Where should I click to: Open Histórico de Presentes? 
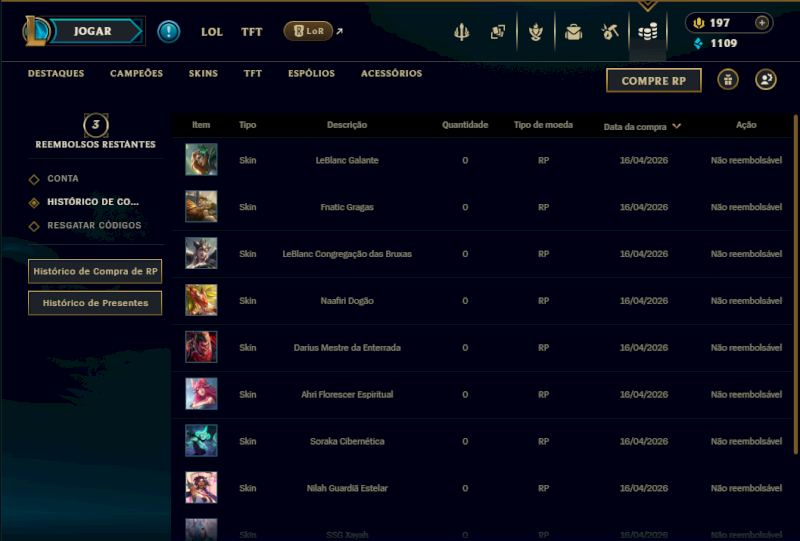coord(95,303)
